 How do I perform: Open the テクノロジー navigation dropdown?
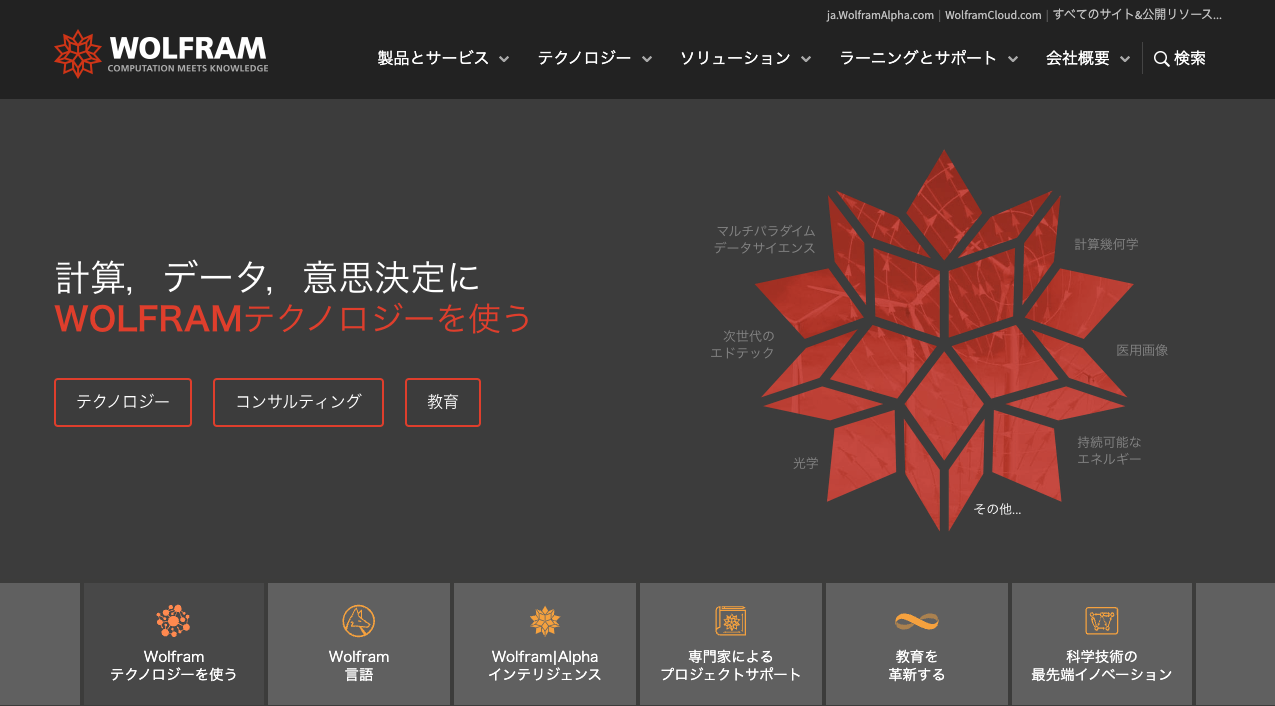point(585,58)
